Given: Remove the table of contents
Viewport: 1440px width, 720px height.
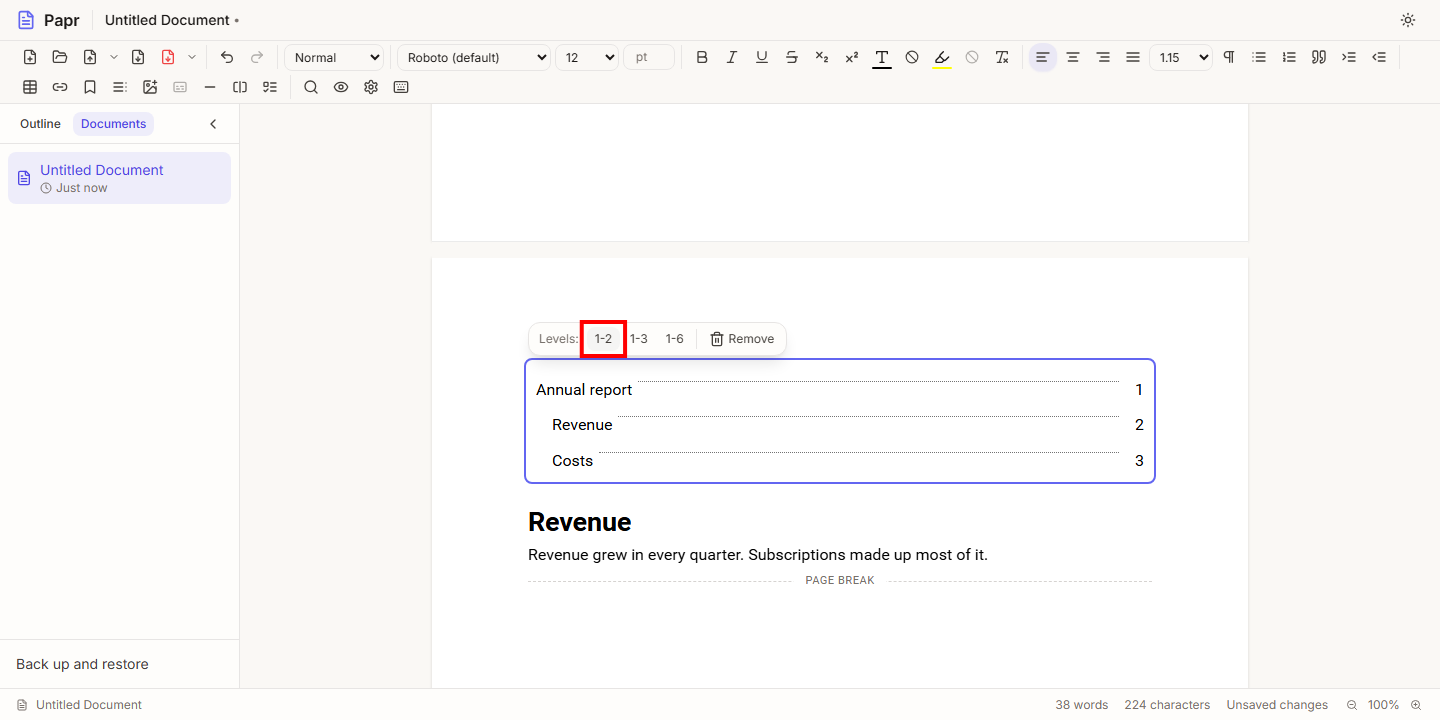Looking at the screenshot, I should [742, 339].
